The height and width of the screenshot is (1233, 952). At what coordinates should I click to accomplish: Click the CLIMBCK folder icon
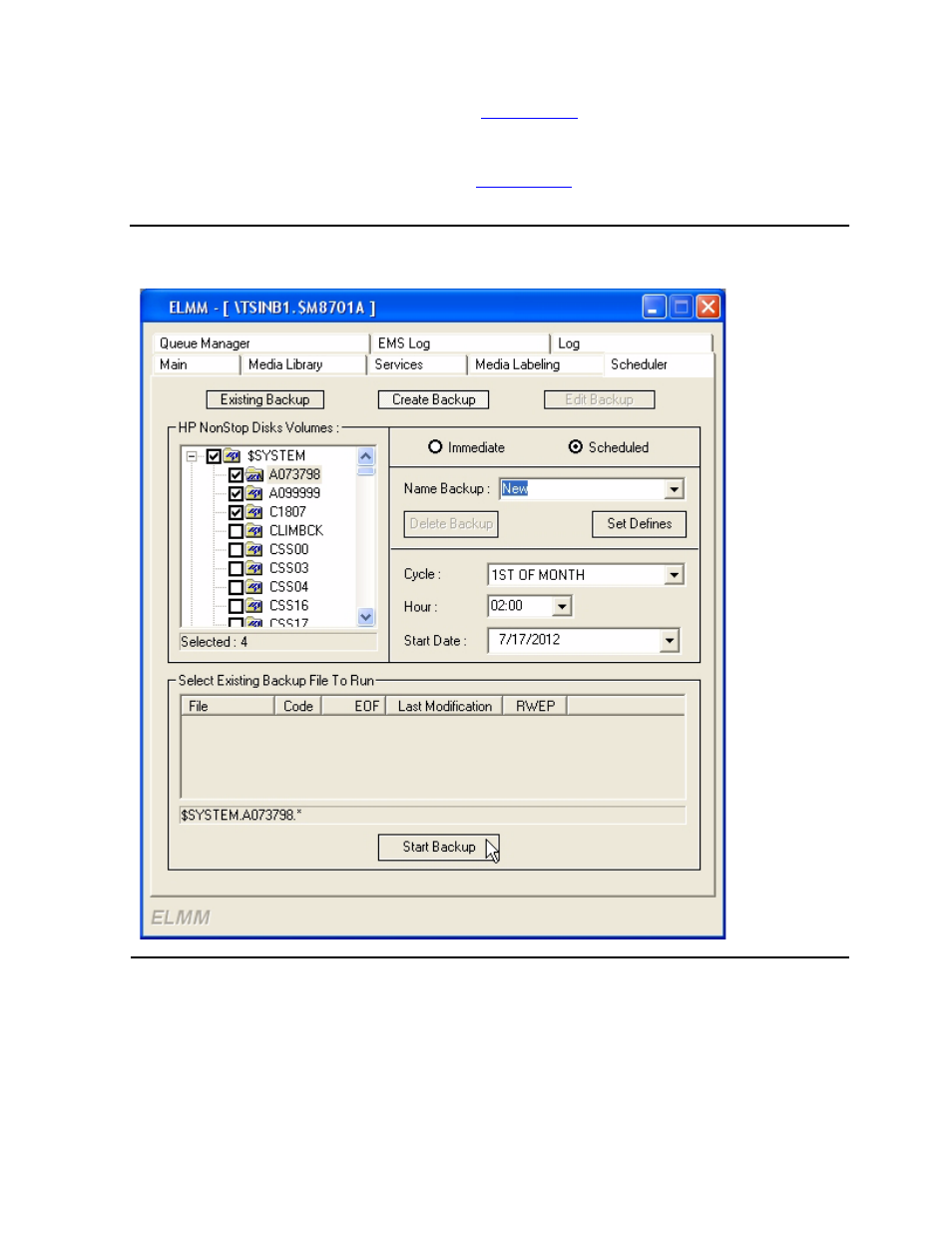point(254,531)
